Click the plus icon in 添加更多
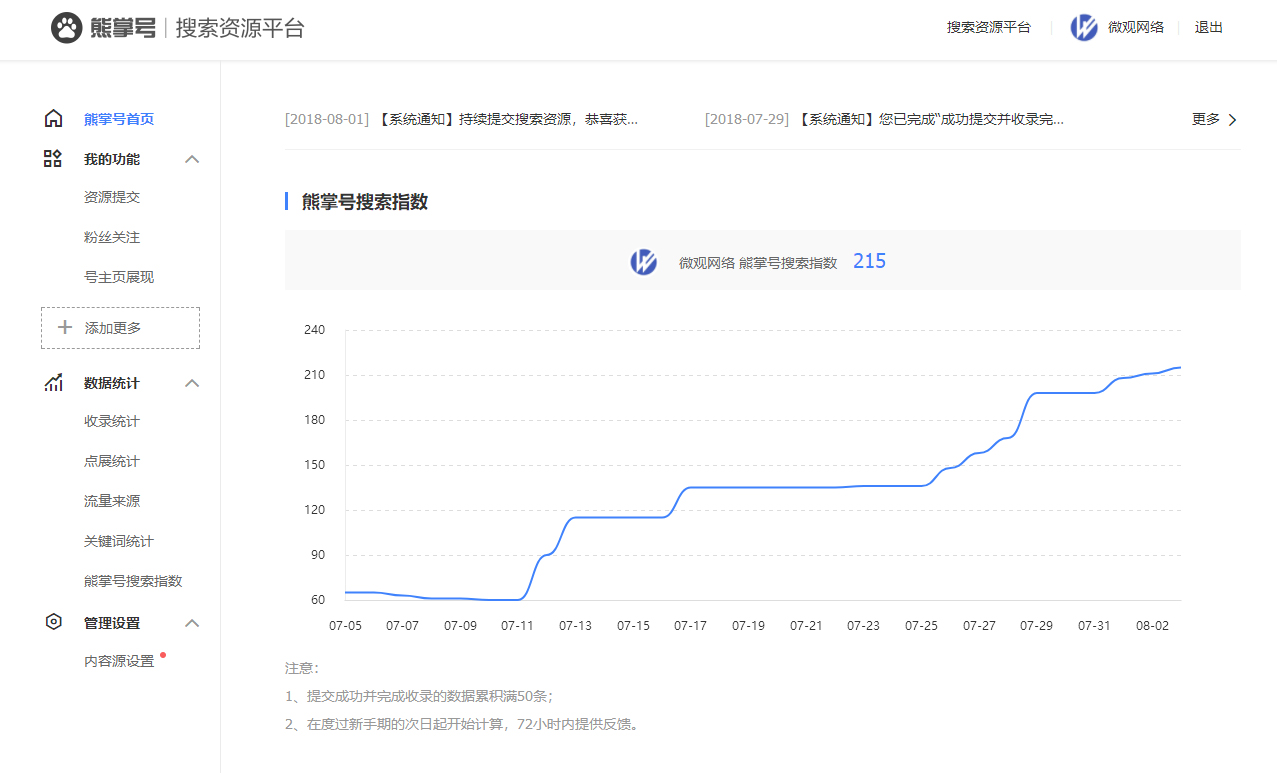This screenshot has width=1277, height=773. click(65, 327)
